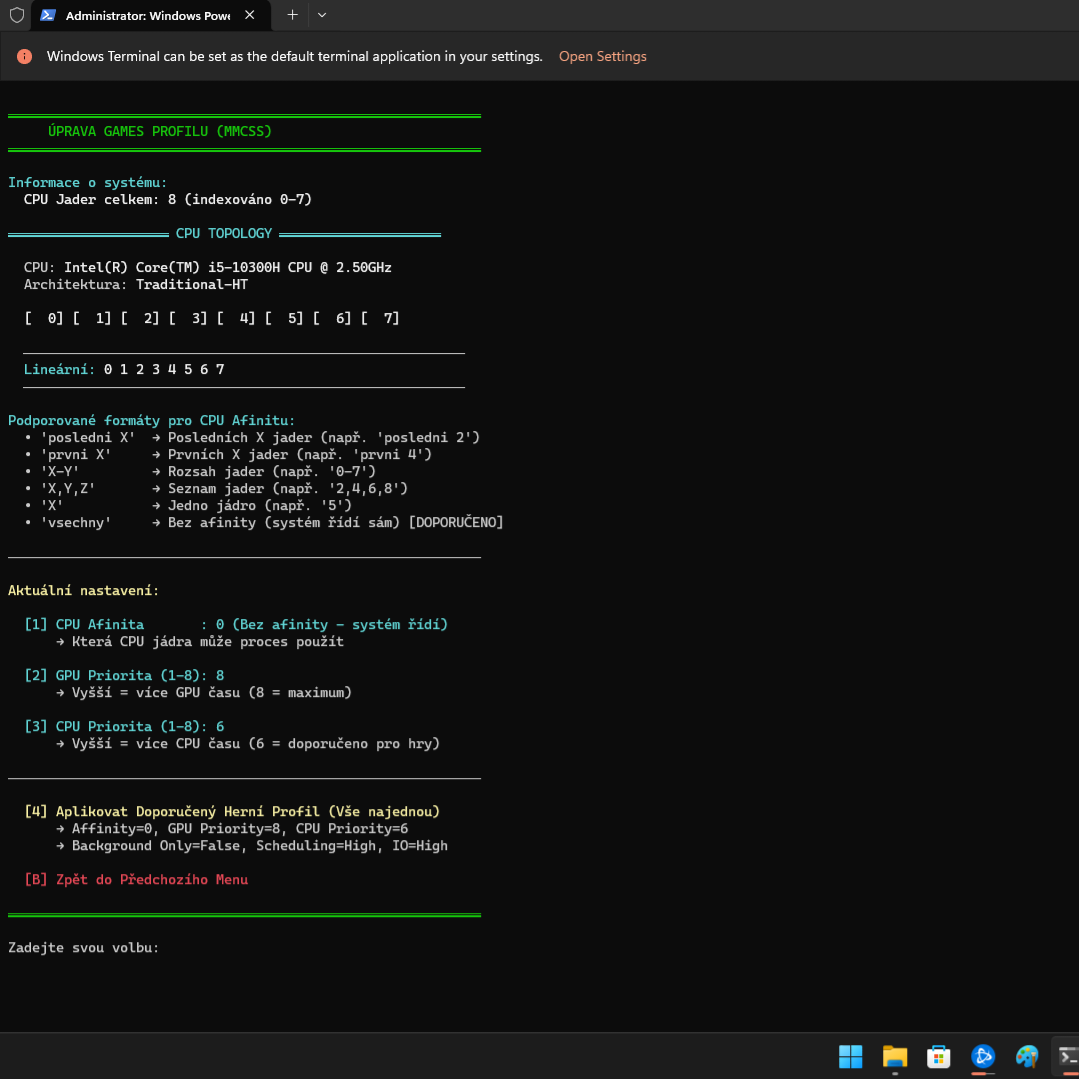Open a new terminal tab with plus button

point(292,15)
